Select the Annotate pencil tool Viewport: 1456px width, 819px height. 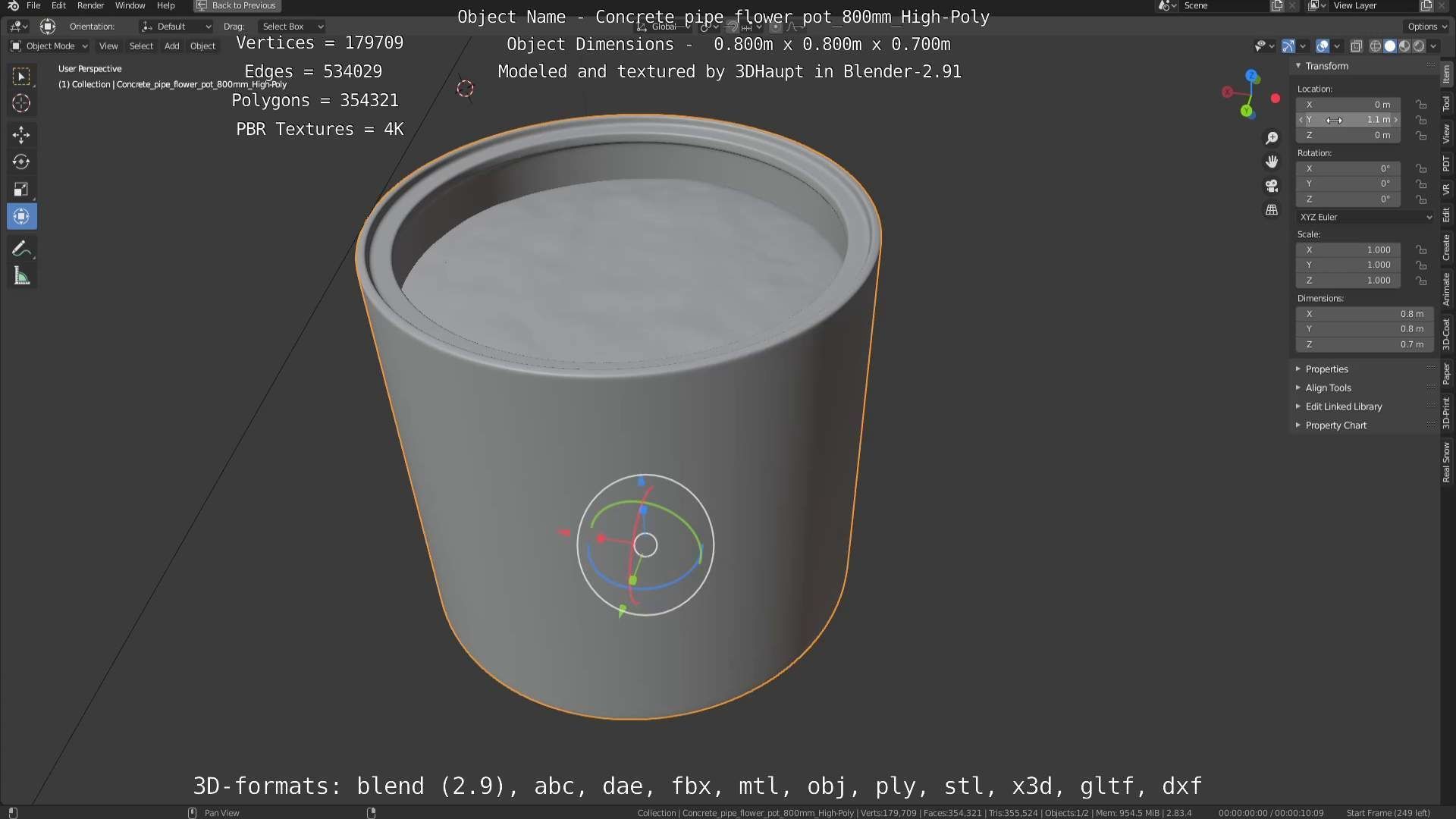tap(21, 249)
